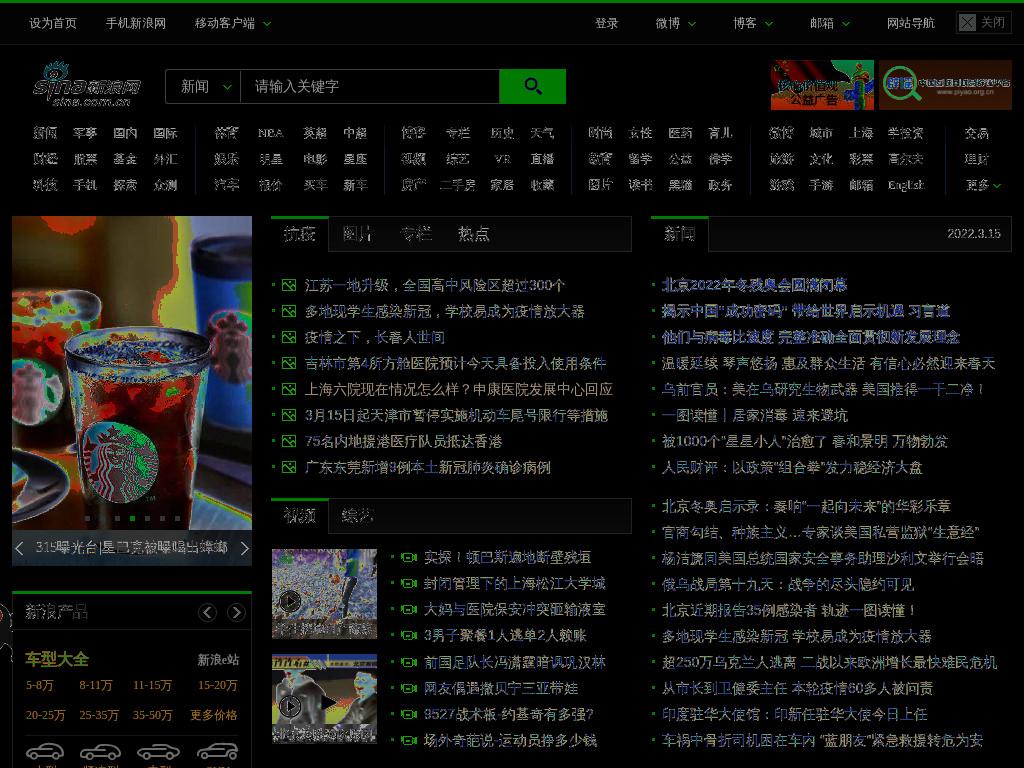Screen dimensions: 1024x768
Task: Open the 车型大全 heading link
Action: (57, 660)
